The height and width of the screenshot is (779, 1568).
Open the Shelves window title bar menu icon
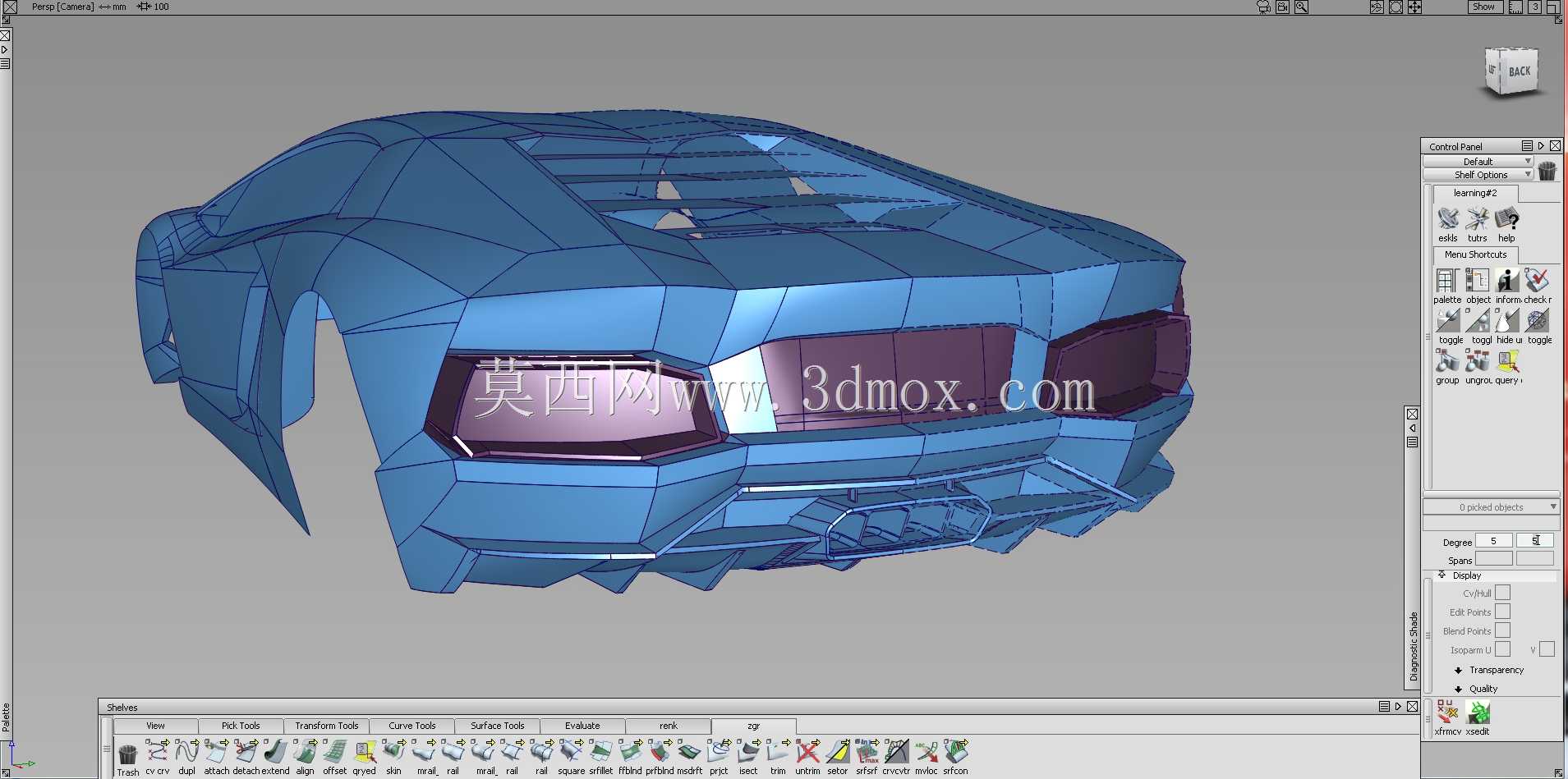(1384, 707)
